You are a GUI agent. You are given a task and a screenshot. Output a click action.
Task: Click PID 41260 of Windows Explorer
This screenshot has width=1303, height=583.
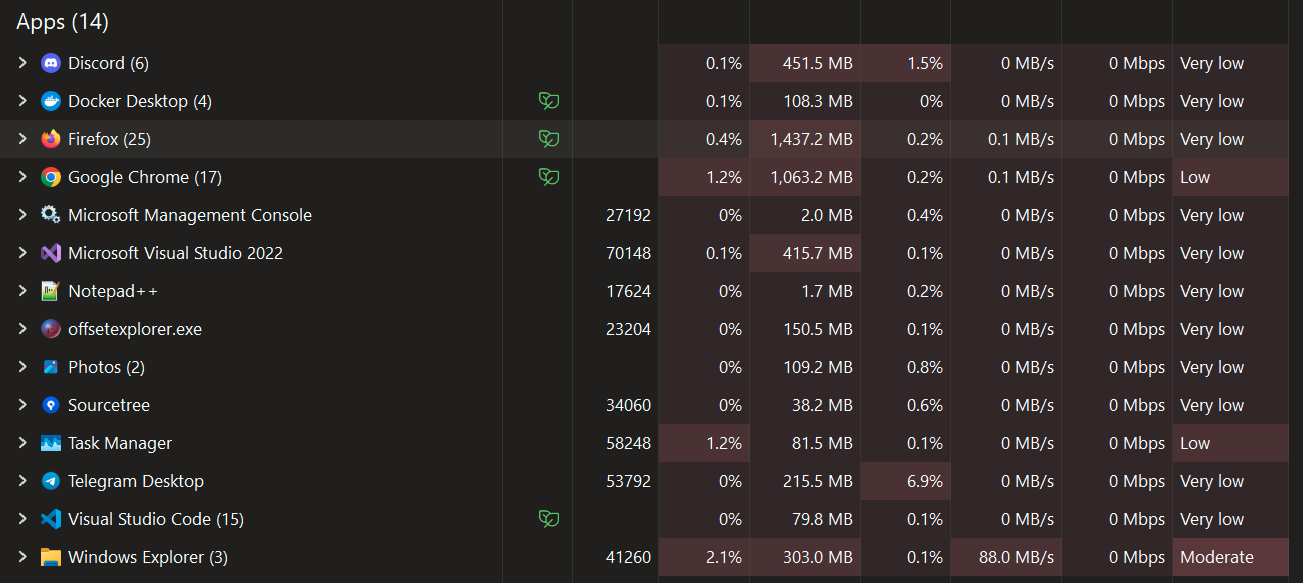[x=628, y=557]
